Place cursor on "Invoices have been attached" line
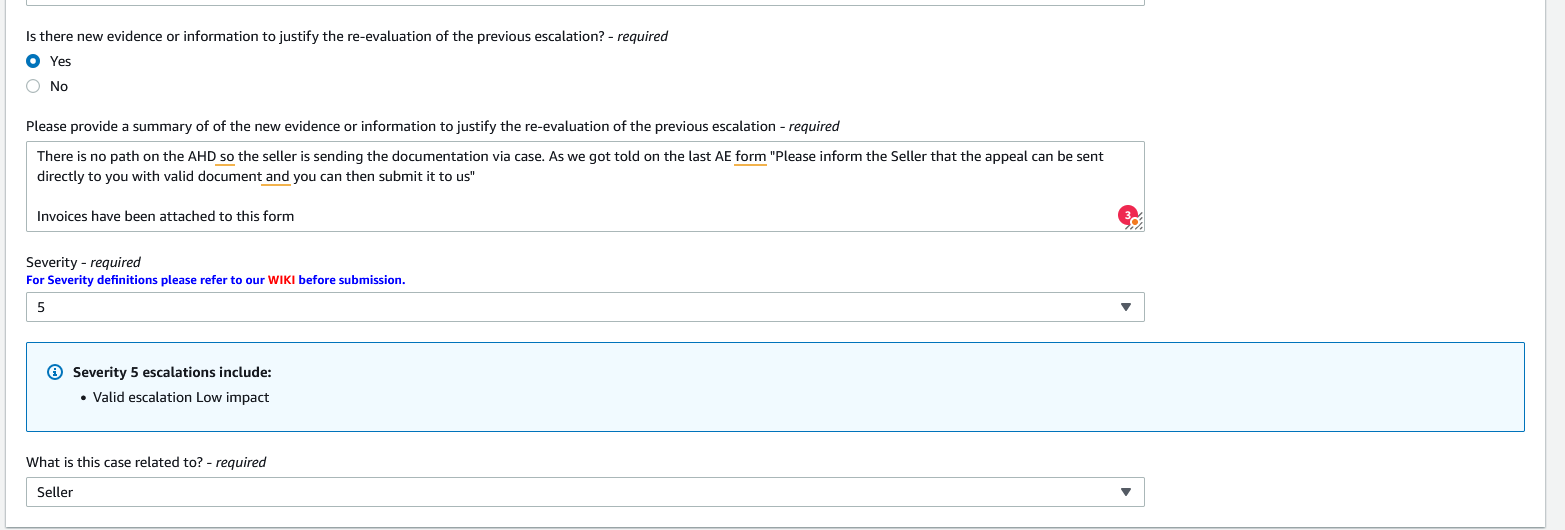This screenshot has width=1565, height=530. [165, 216]
